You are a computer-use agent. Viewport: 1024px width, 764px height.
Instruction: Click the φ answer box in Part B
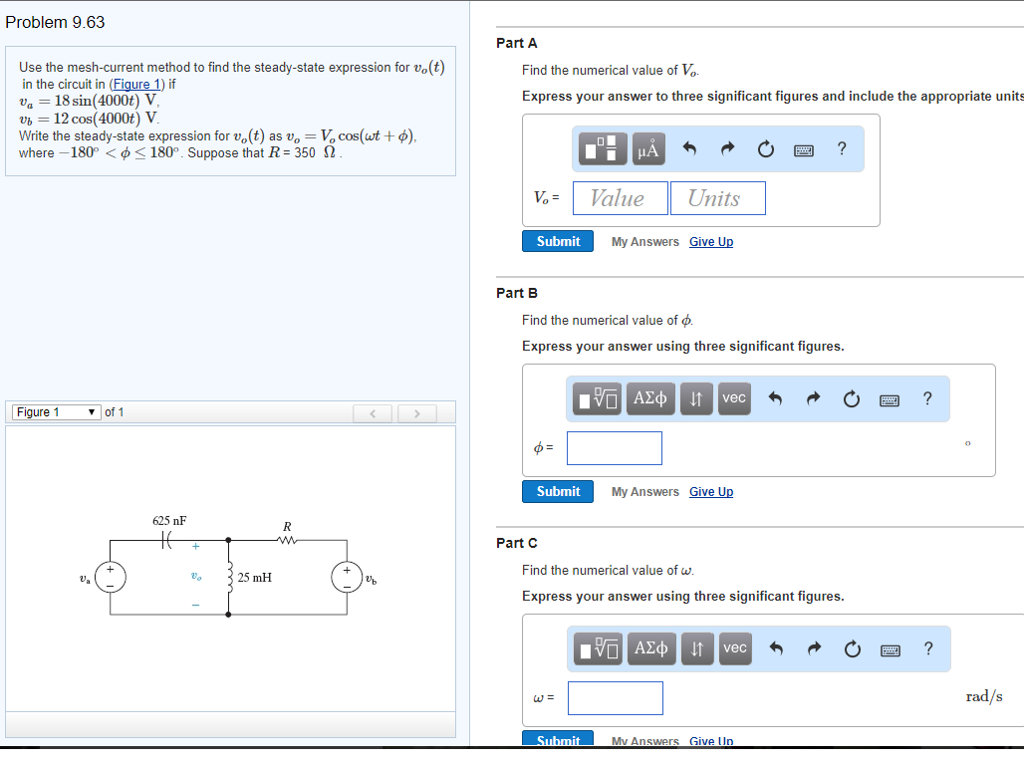(x=614, y=448)
